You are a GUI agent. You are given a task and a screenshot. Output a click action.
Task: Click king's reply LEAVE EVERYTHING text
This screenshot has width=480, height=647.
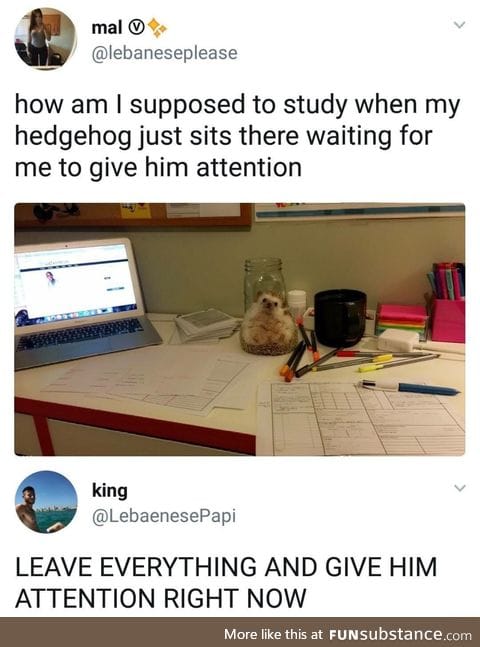(226, 582)
